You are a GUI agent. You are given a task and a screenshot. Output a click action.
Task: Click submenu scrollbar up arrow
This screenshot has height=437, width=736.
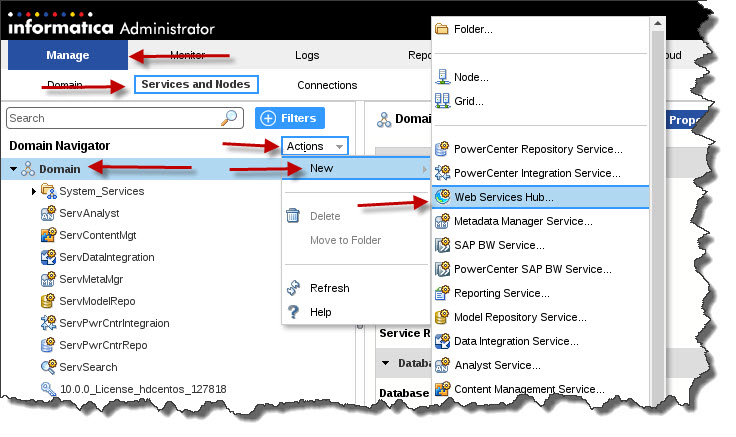pyautogui.click(x=658, y=23)
